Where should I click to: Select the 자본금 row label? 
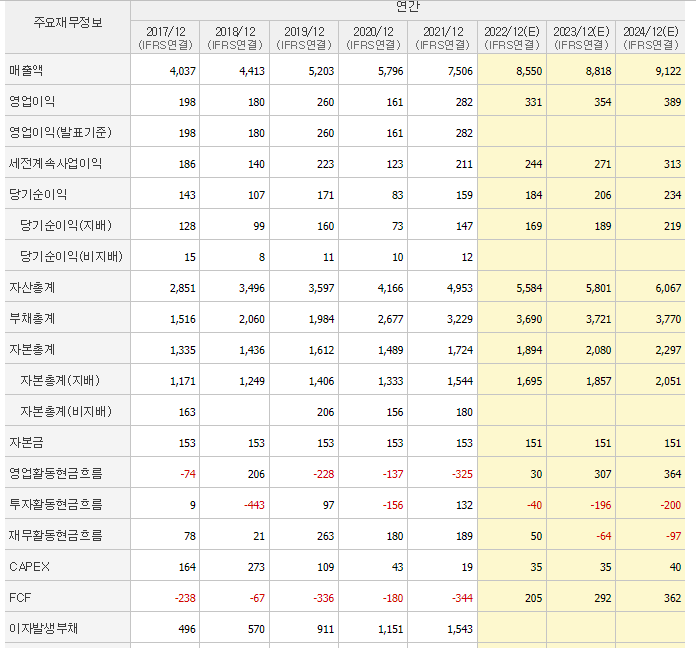(x=26, y=443)
